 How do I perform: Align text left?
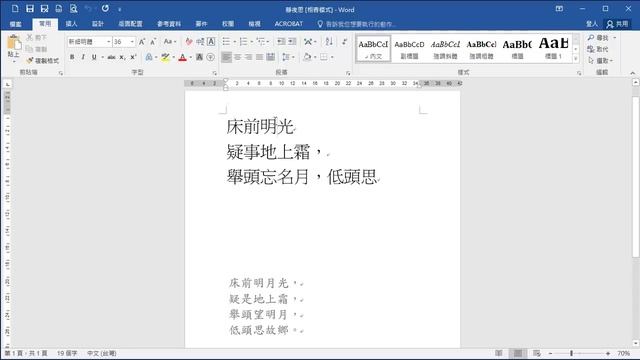[226, 57]
